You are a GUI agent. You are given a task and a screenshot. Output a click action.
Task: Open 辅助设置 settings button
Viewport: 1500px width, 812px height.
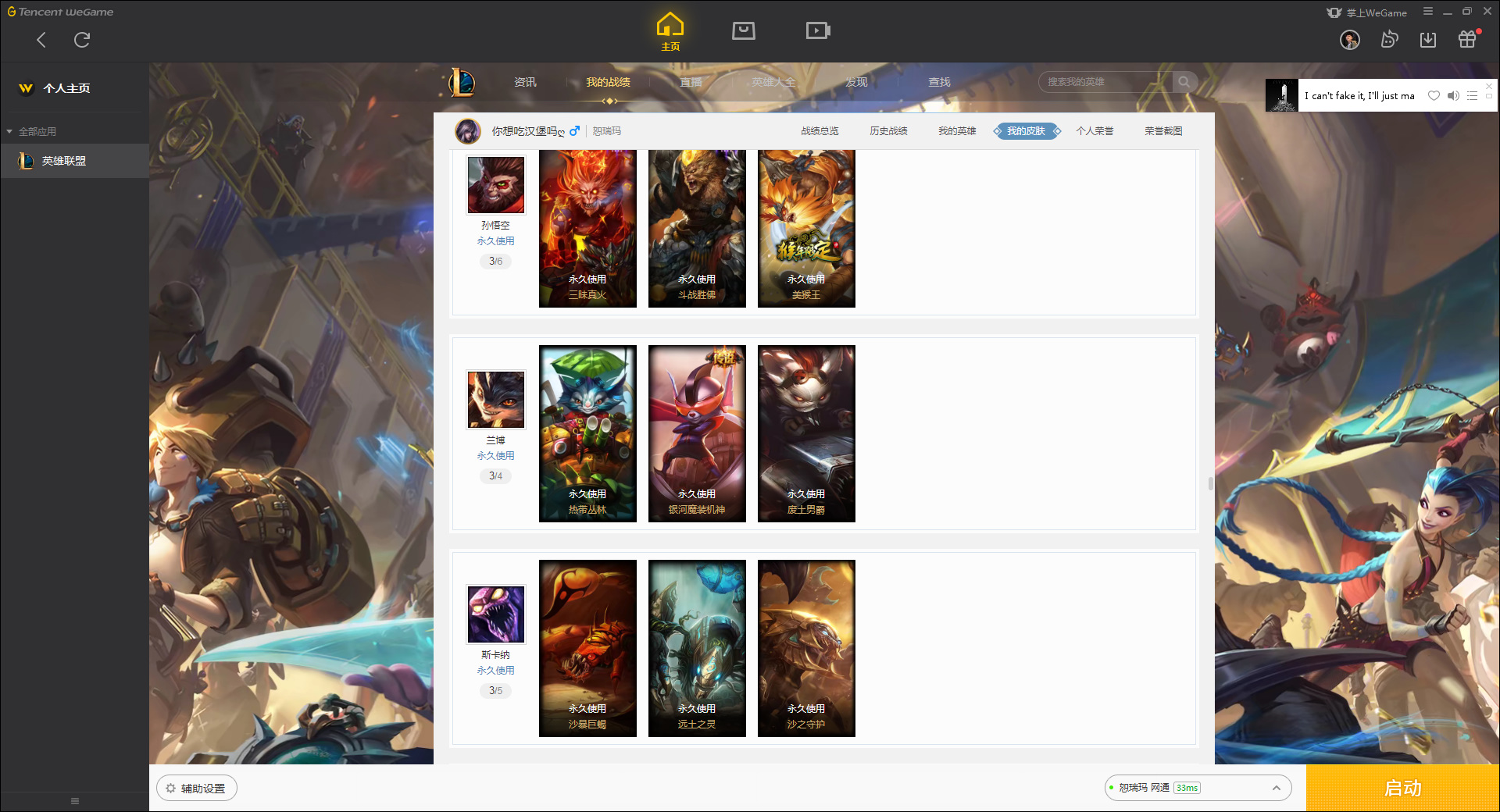point(197,789)
